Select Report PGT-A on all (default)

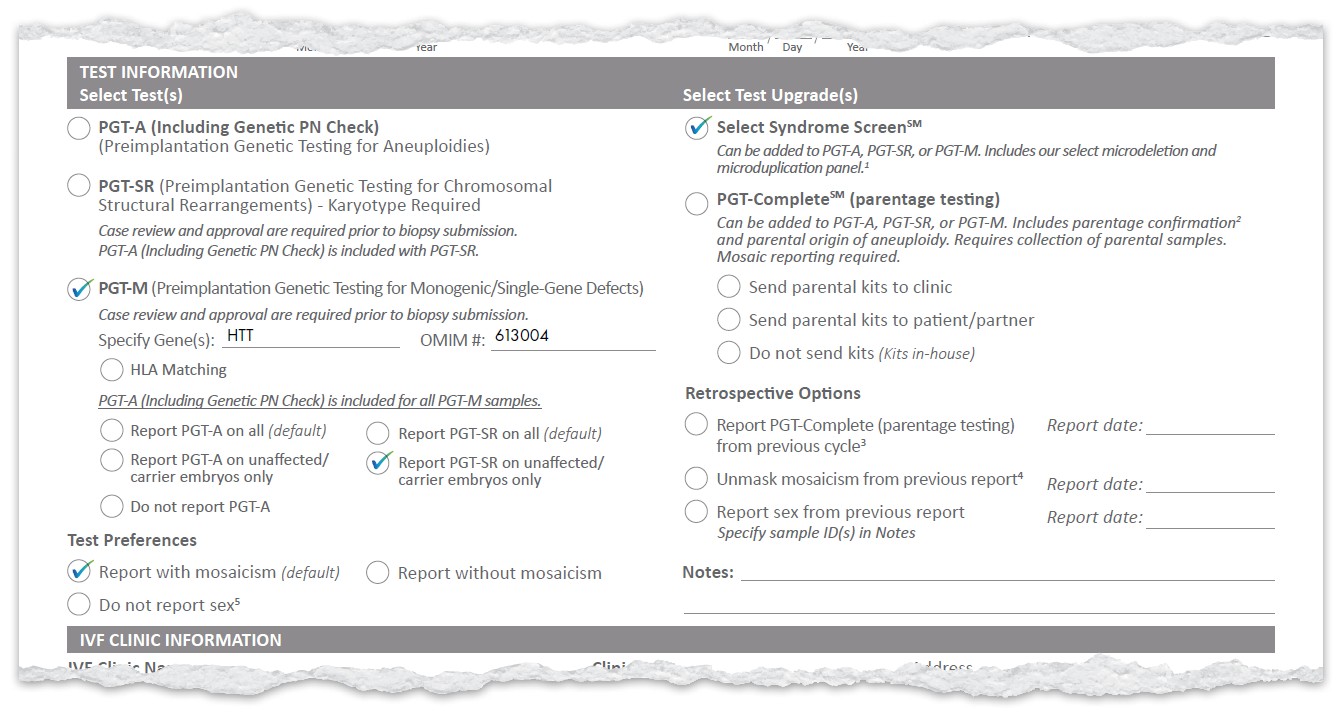[x=111, y=431]
